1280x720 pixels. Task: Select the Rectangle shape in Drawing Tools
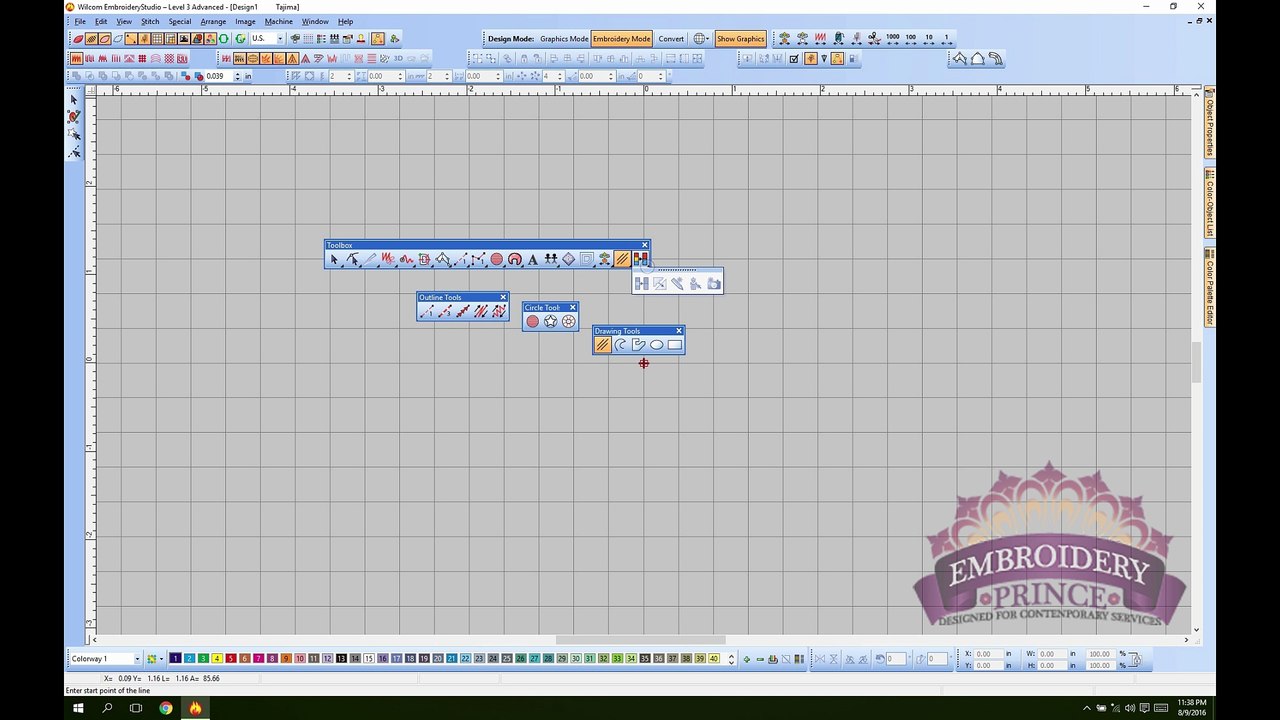[675, 345]
